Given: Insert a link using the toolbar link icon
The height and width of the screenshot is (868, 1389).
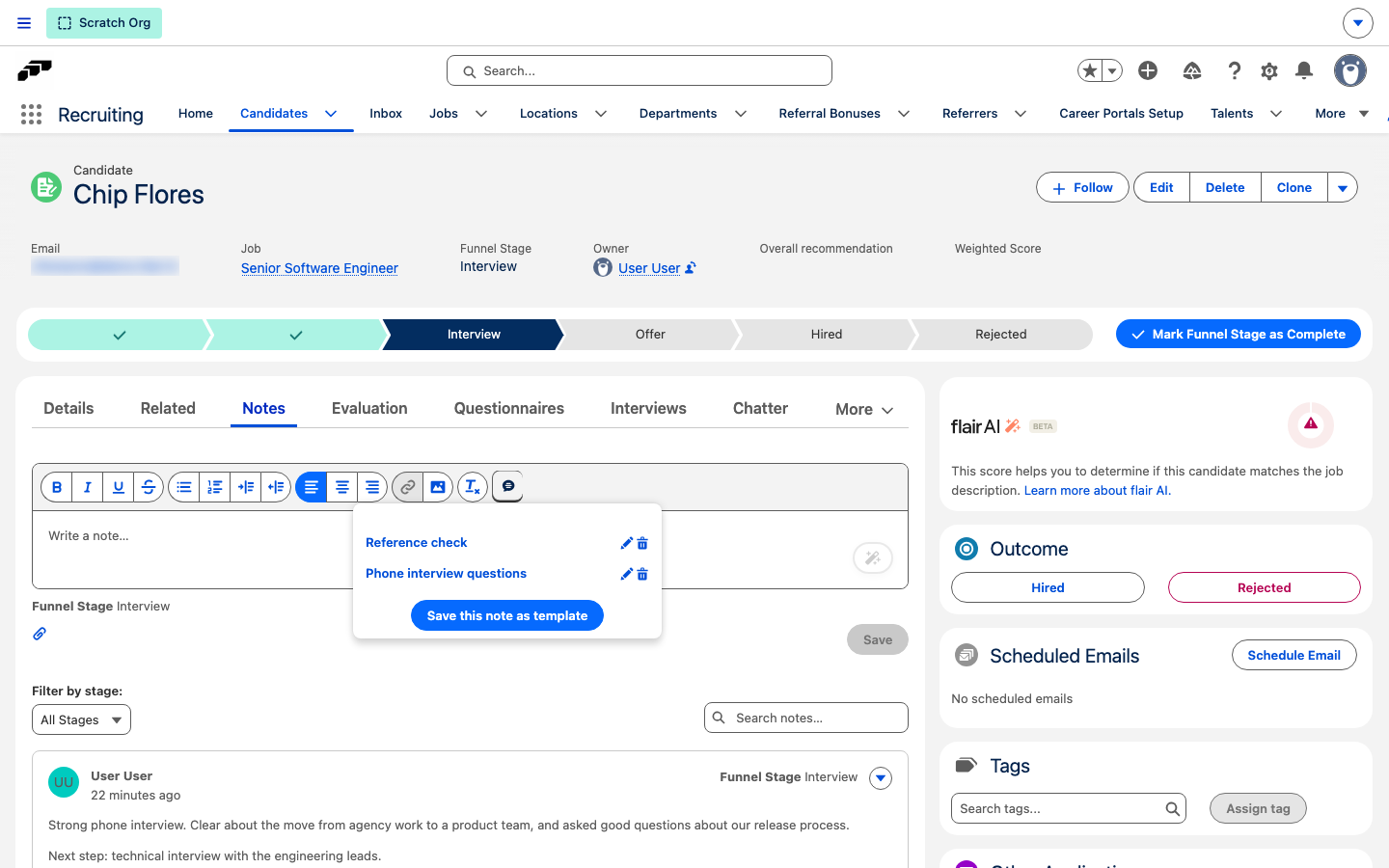Looking at the screenshot, I should tap(408, 487).
